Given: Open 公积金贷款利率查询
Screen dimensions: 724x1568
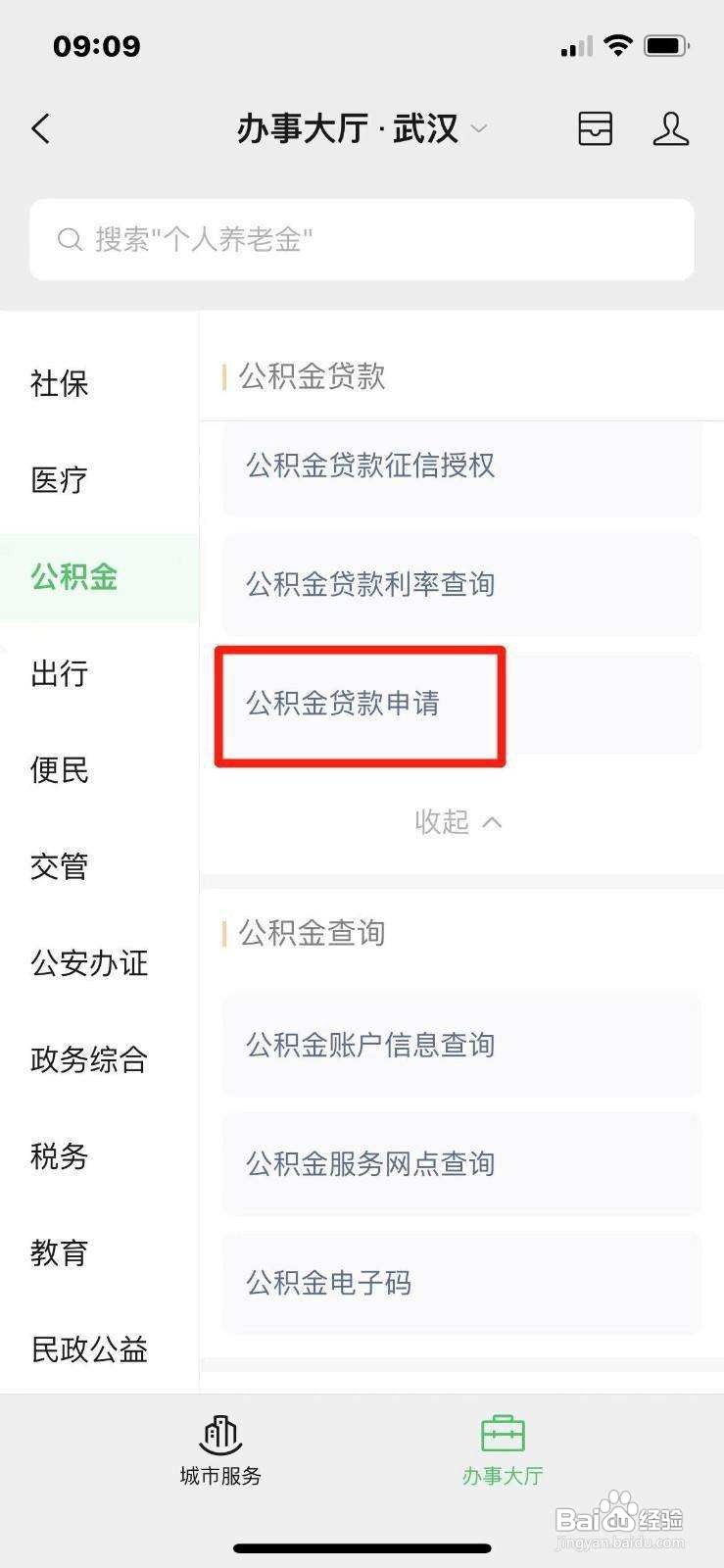Looking at the screenshot, I should click(461, 584).
